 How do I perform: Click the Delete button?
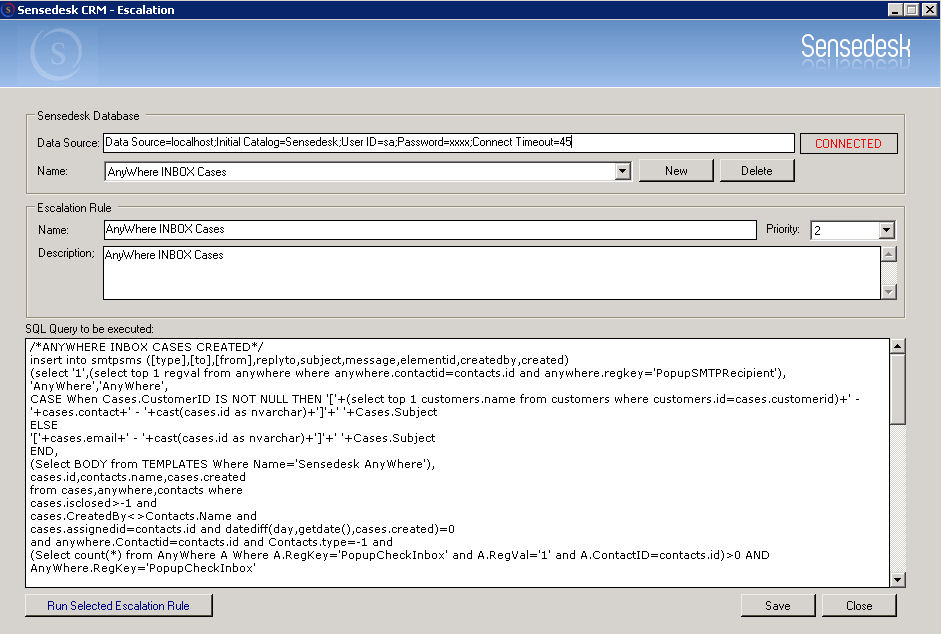757,171
